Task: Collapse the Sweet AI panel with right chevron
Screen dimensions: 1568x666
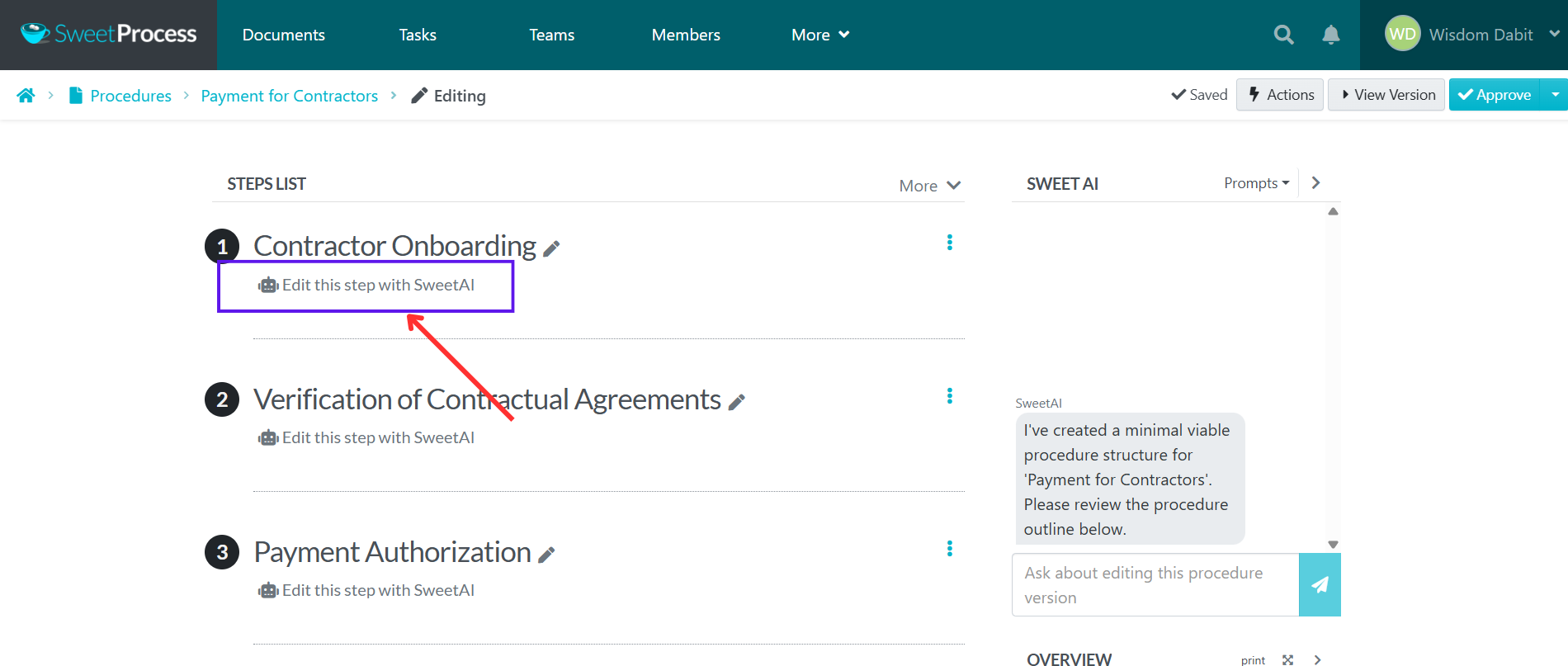Action: point(1316,183)
